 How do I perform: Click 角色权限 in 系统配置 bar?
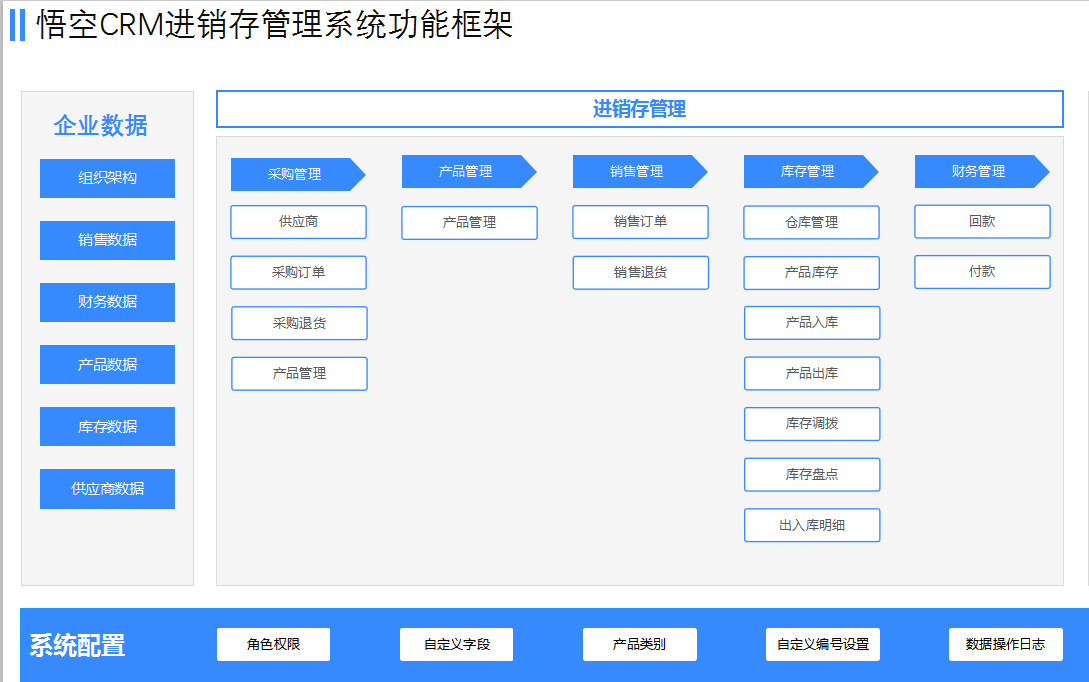(273, 644)
